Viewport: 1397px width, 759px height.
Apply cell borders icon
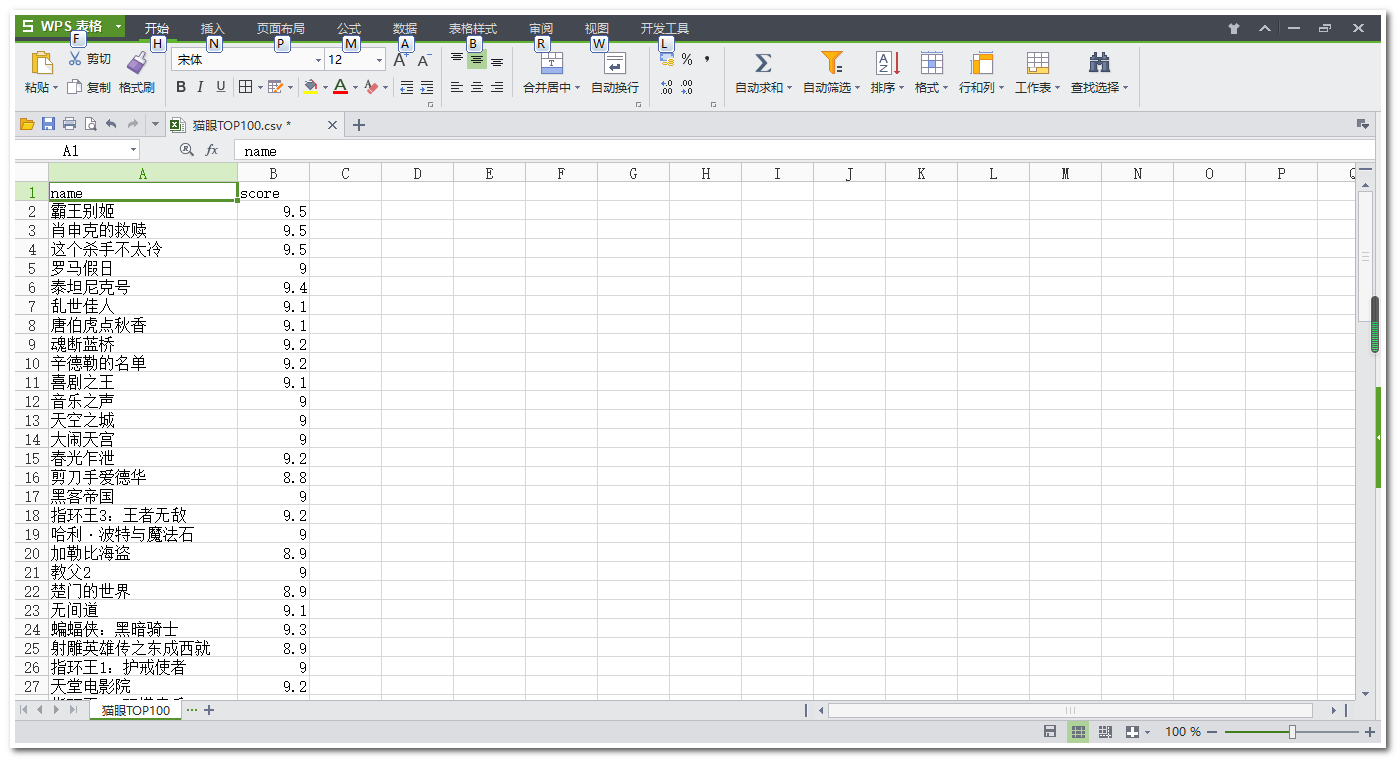245,87
